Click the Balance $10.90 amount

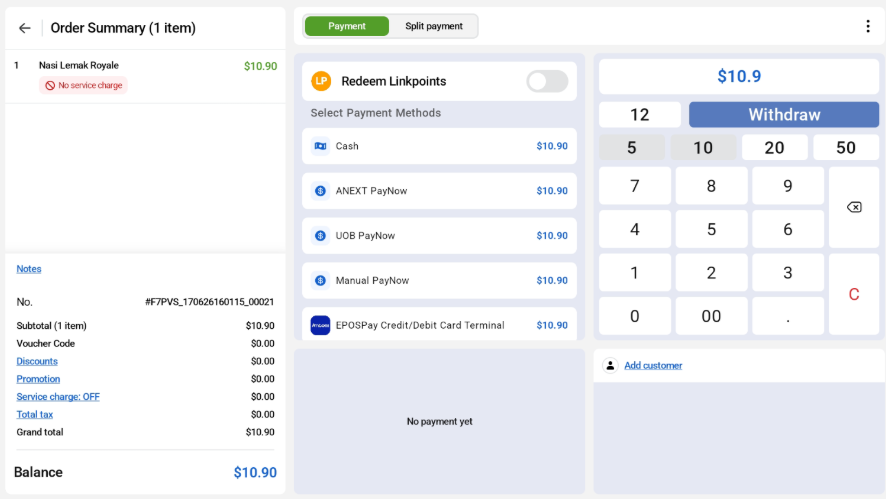point(255,472)
